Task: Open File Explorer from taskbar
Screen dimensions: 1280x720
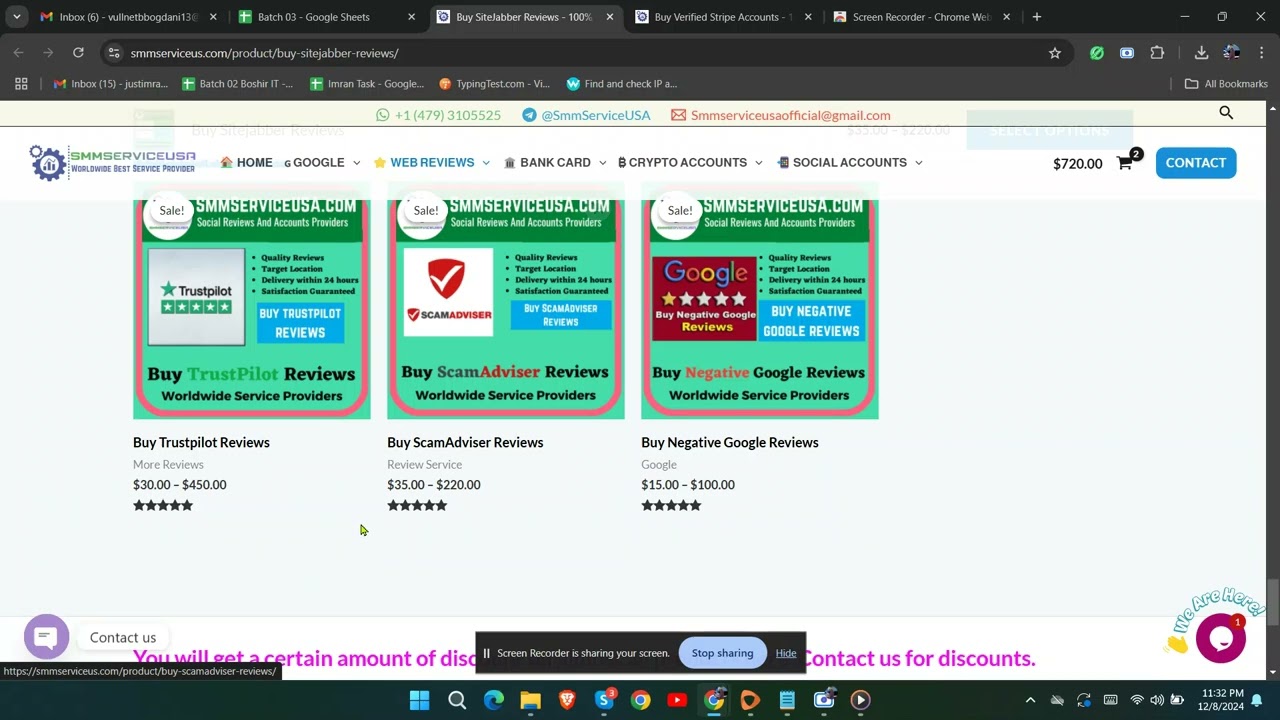Action: [x=530, y=700]
